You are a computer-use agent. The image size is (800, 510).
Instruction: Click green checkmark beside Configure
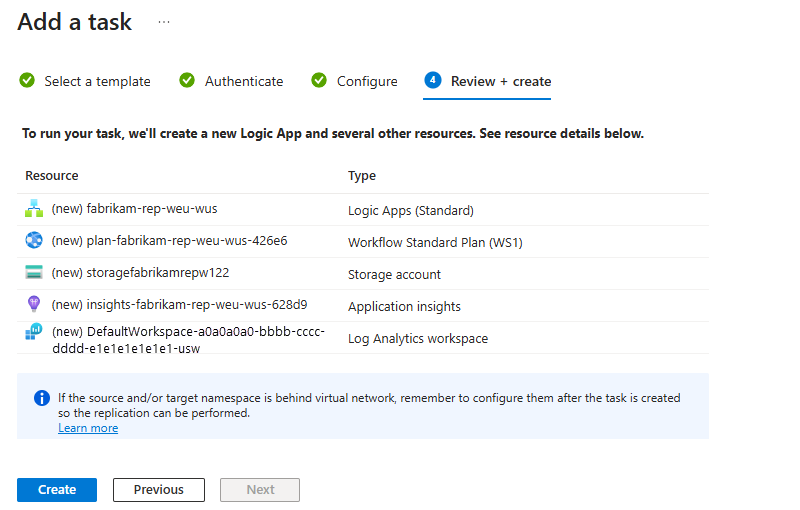(319, 81)
